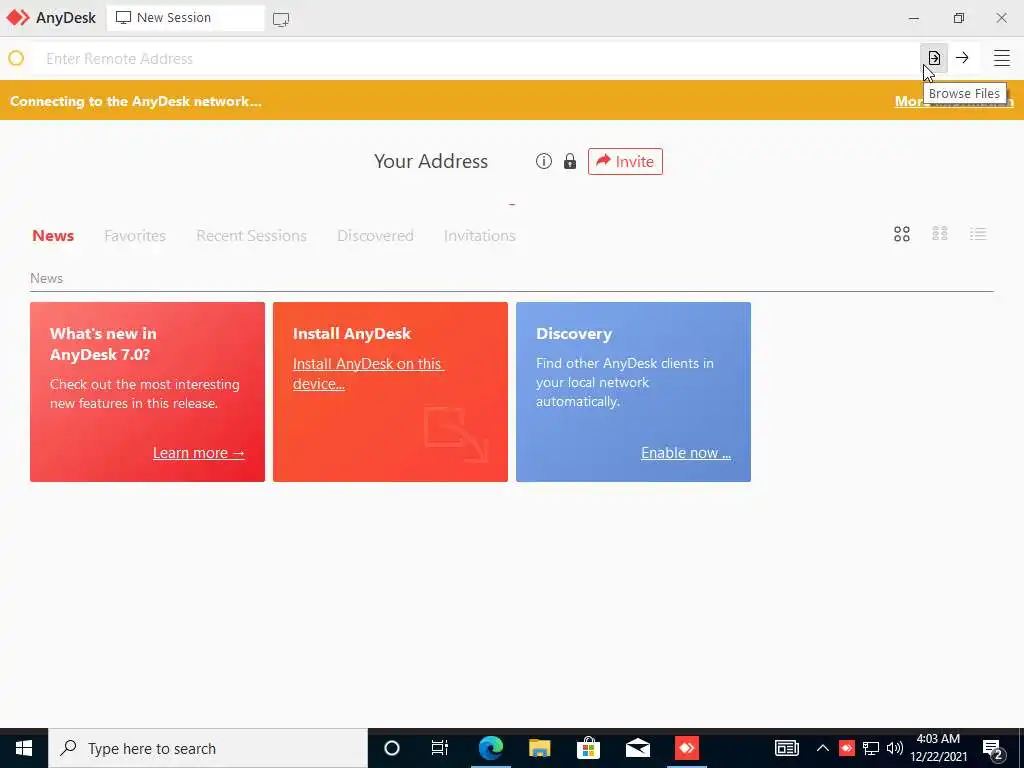Click the network icon in system tray
Viewport: 1024px width, 768px height.
coord(871,748)
